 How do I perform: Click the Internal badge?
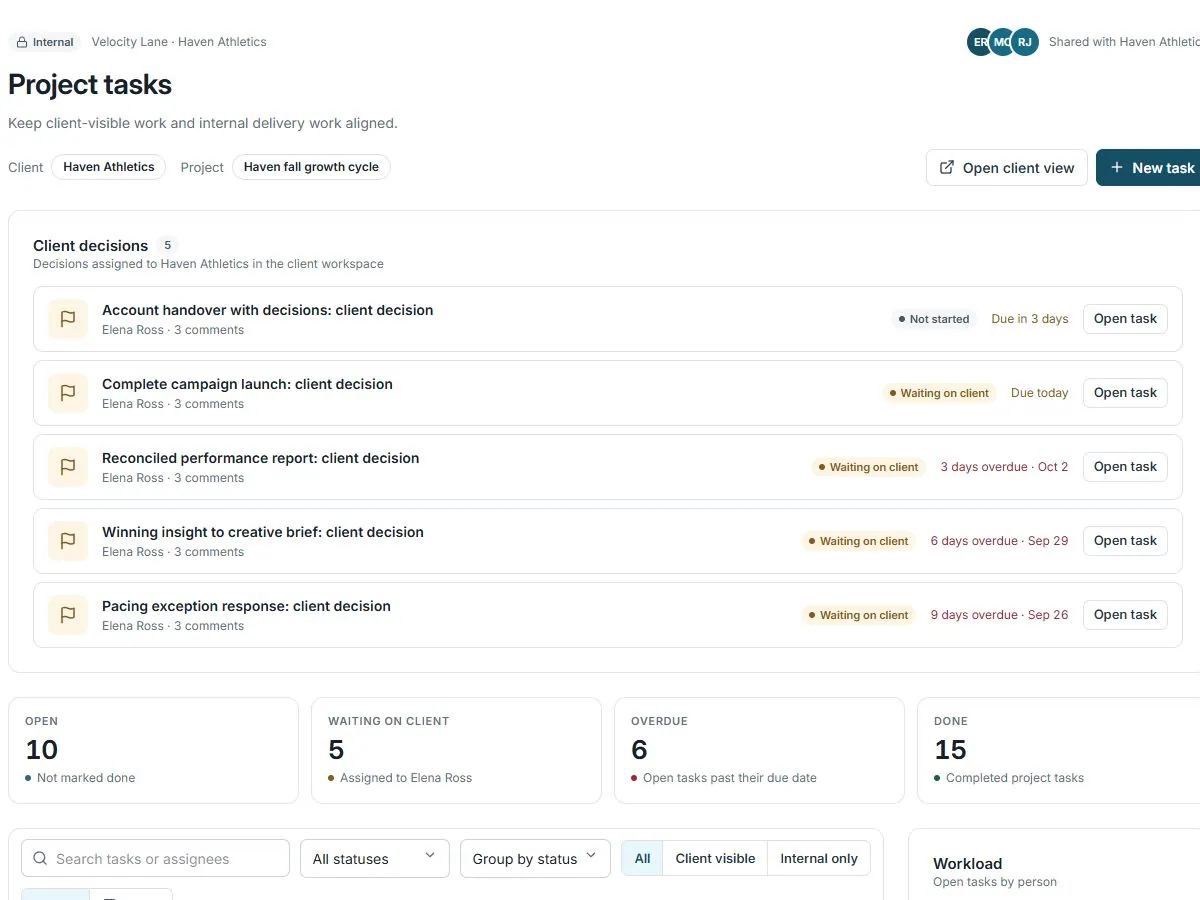[x=45, y=42]
